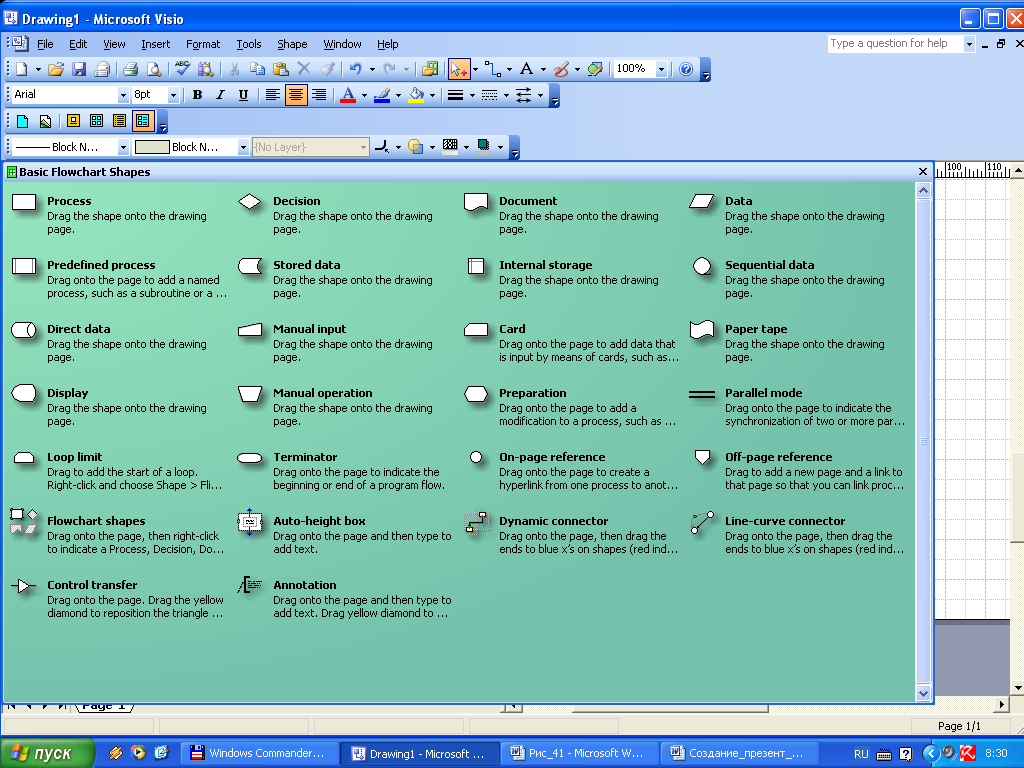Viewport: 1024px width, 768px height.
Task: Switch to Windows Commander taskbar button
Action: click(x=259, y=754)
